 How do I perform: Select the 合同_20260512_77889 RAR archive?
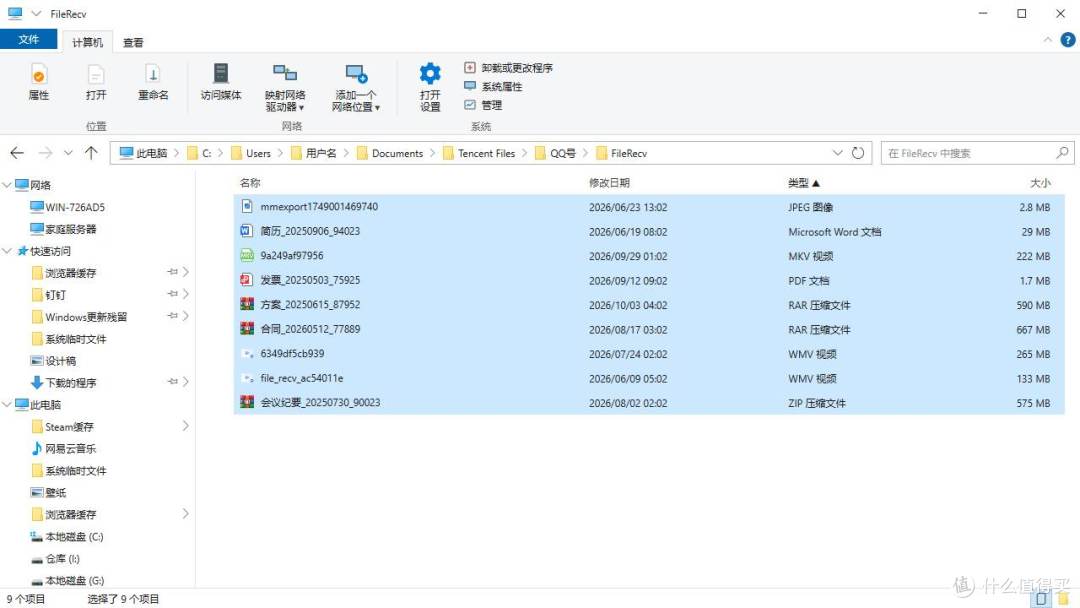pyautogui.click(x=650, y=329)
